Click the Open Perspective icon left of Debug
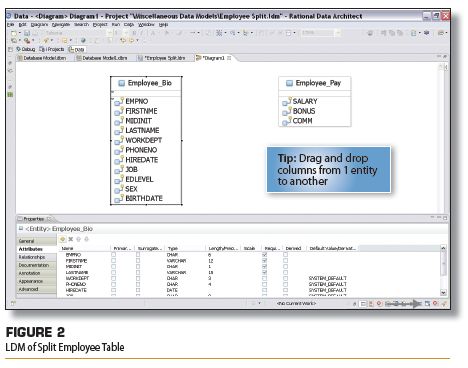This screenshot has width=468, height=368. [10, 49]
